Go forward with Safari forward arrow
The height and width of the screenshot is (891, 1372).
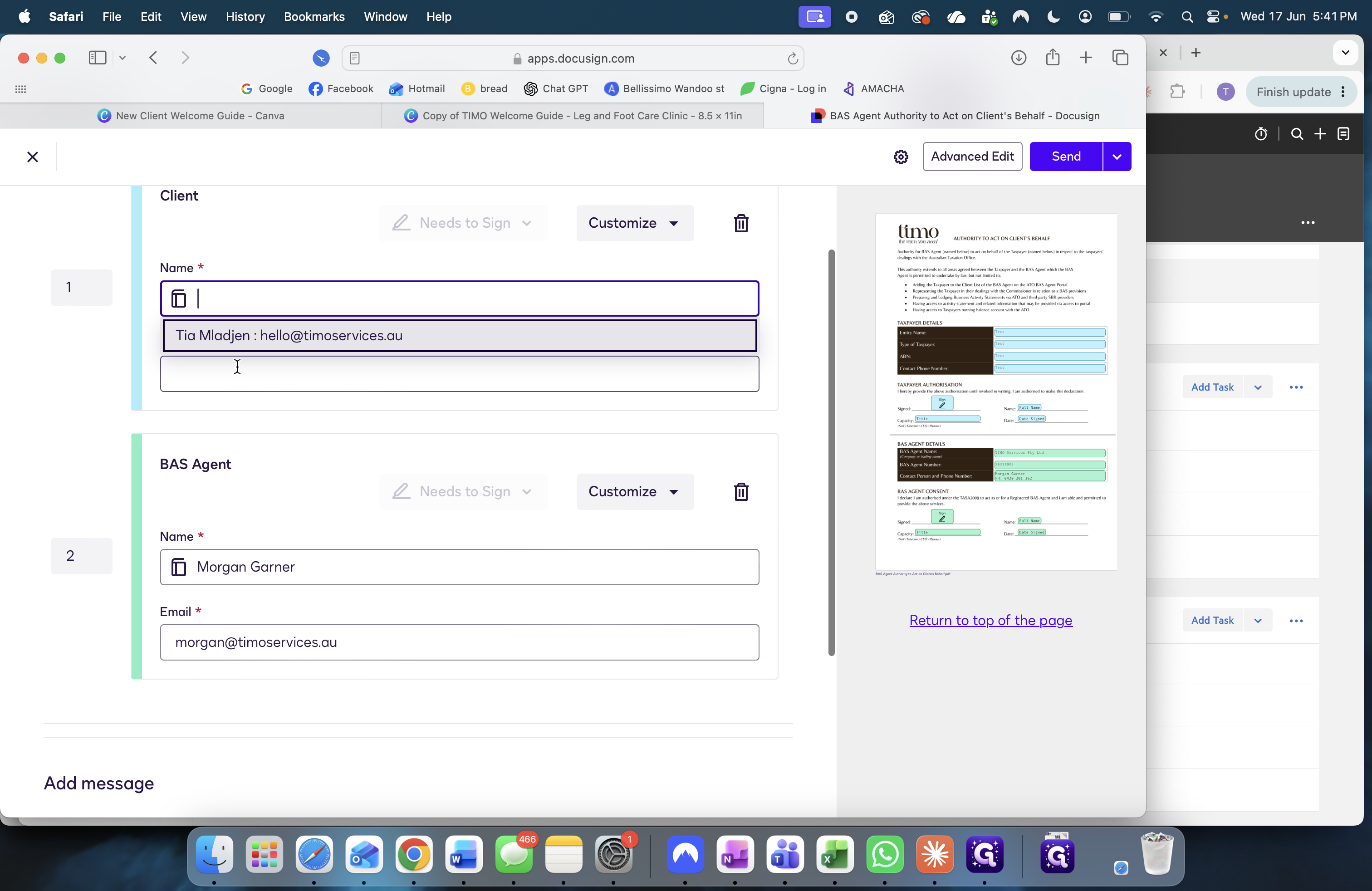[x=185, y=58]
